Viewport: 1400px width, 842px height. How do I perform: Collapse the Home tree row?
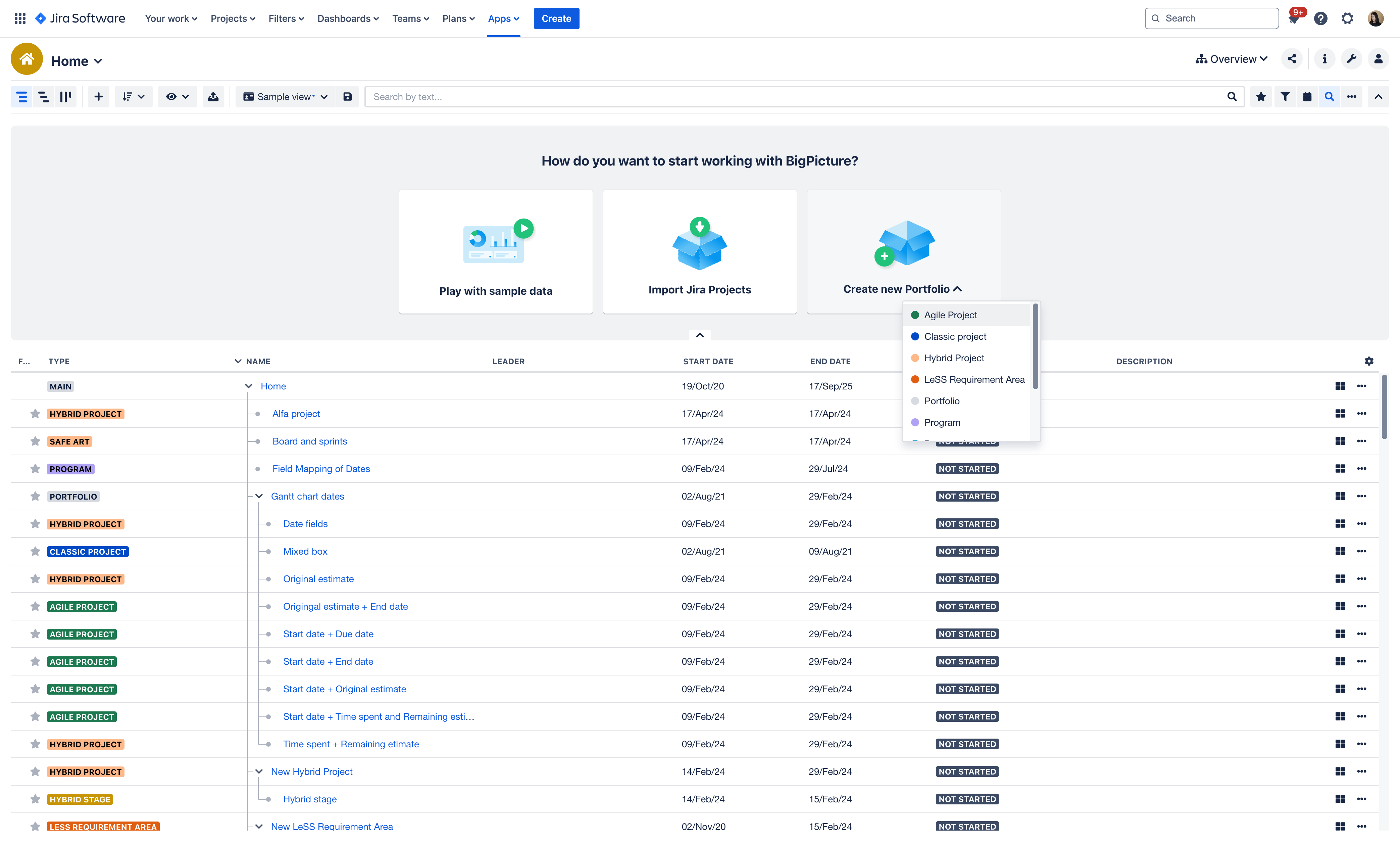pos(248,386)
